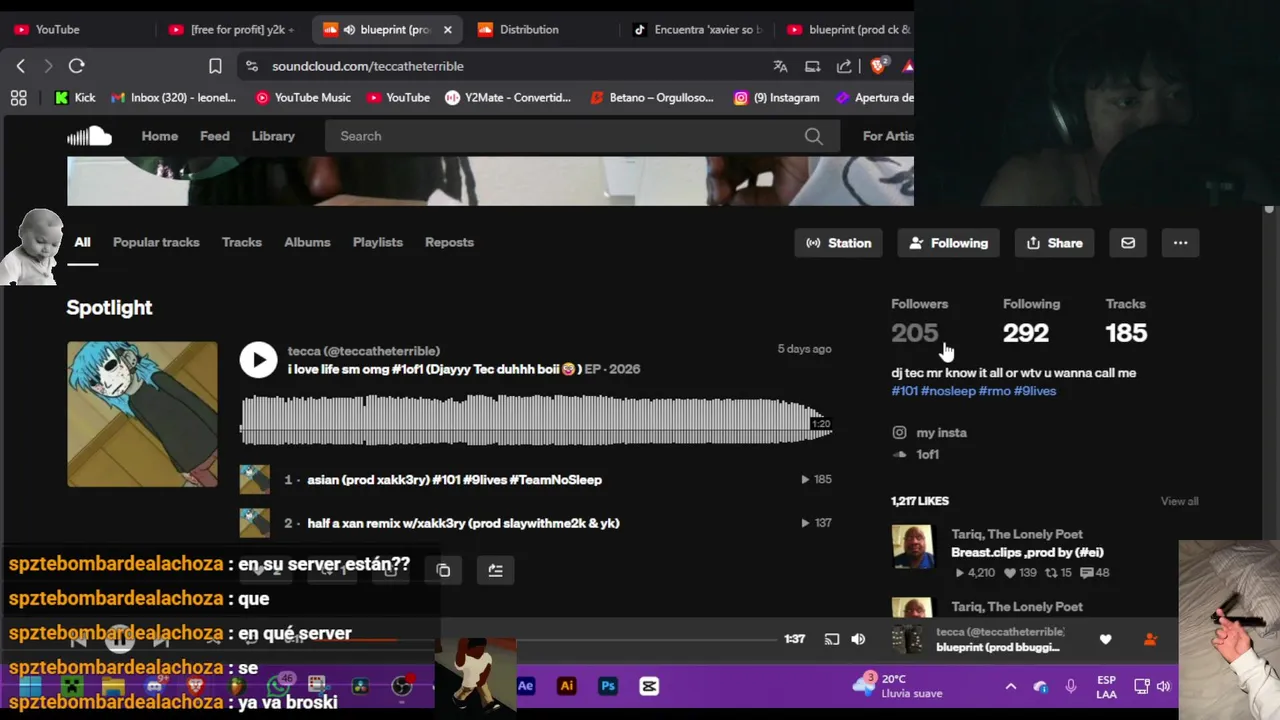The height and width of the screenshot is (720, 1280).
Task: Add Spotlight EP to Next up icon
Action: (495, 570)
